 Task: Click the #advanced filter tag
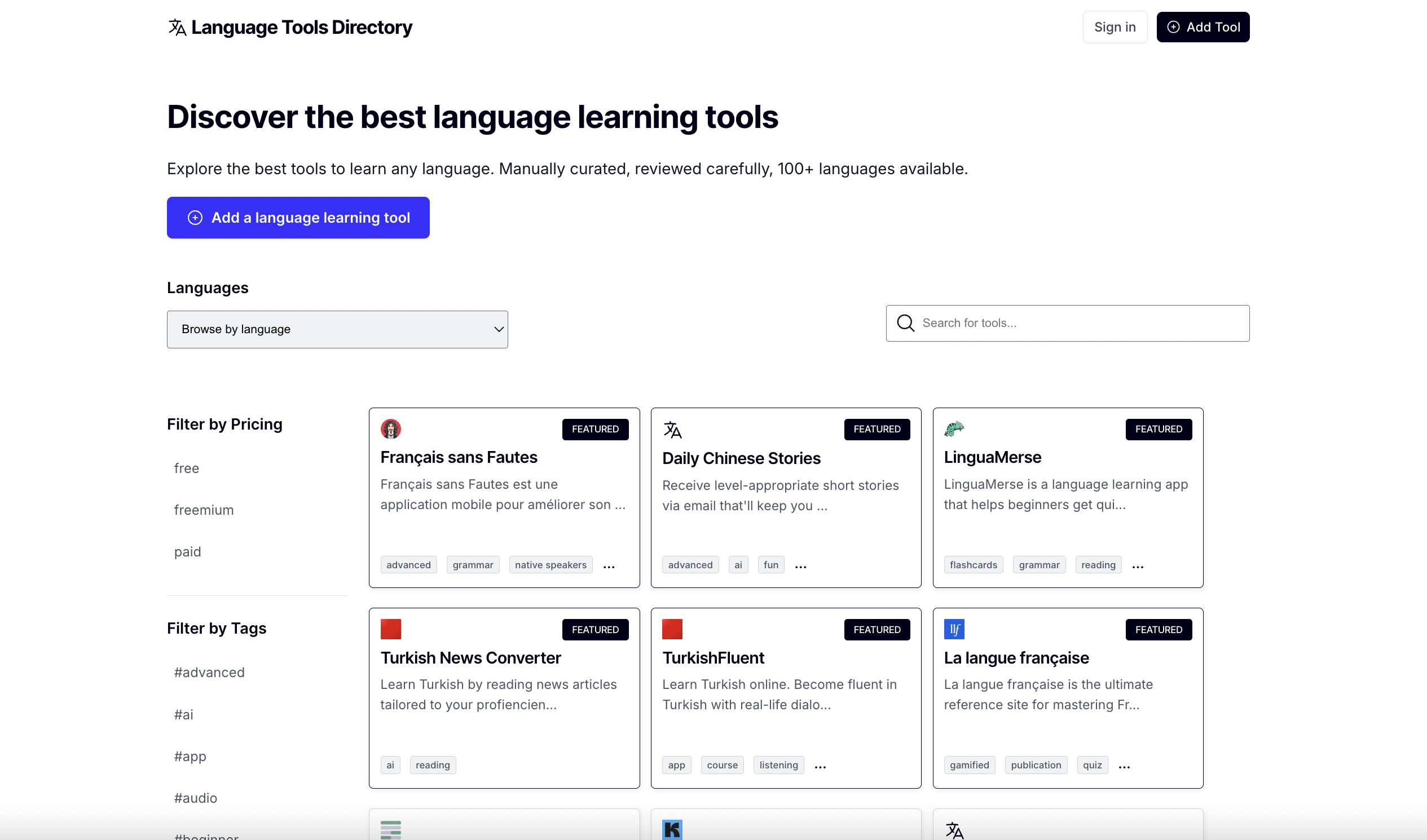click(209, 671)
